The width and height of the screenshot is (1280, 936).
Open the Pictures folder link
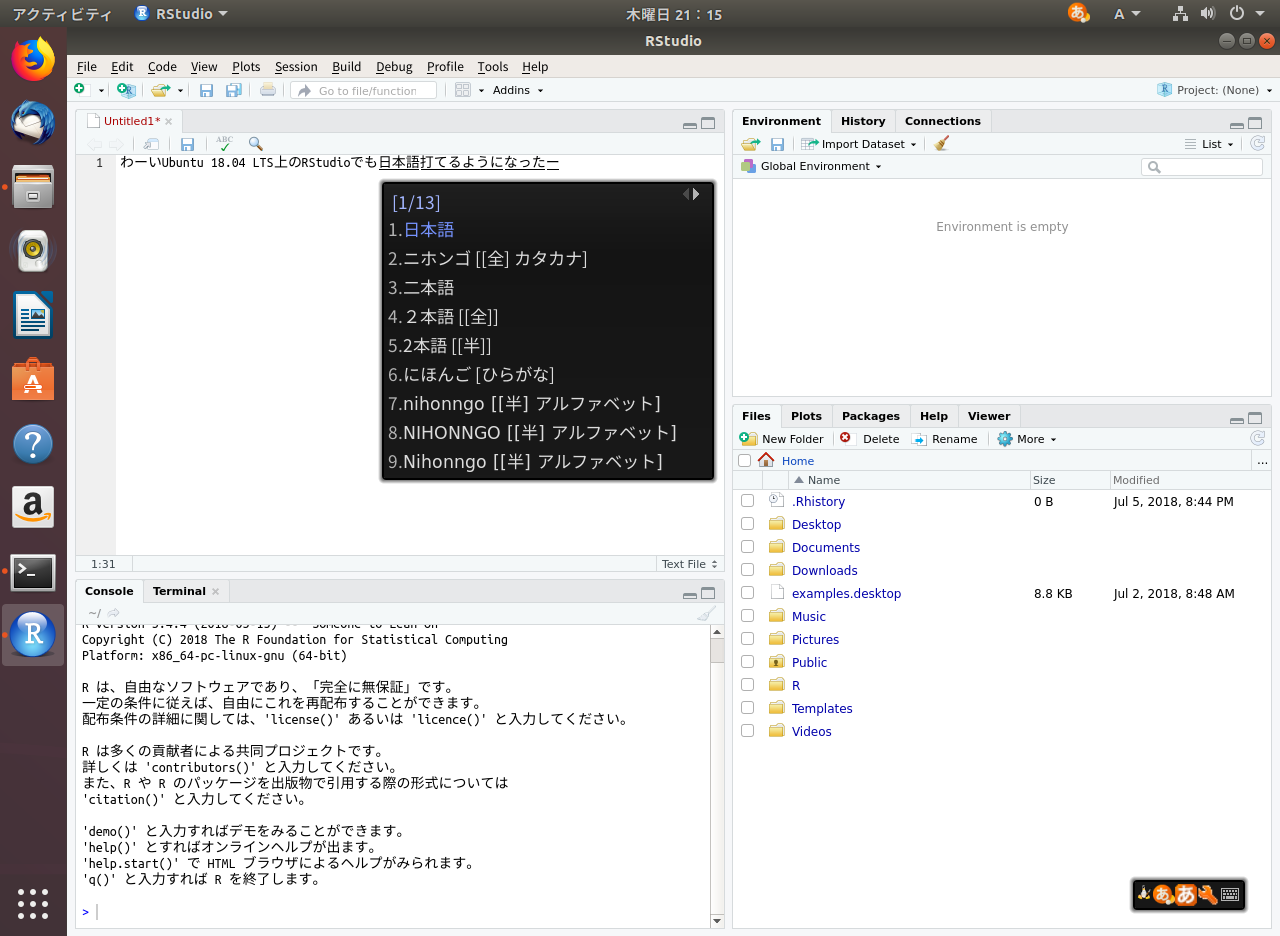815,639
